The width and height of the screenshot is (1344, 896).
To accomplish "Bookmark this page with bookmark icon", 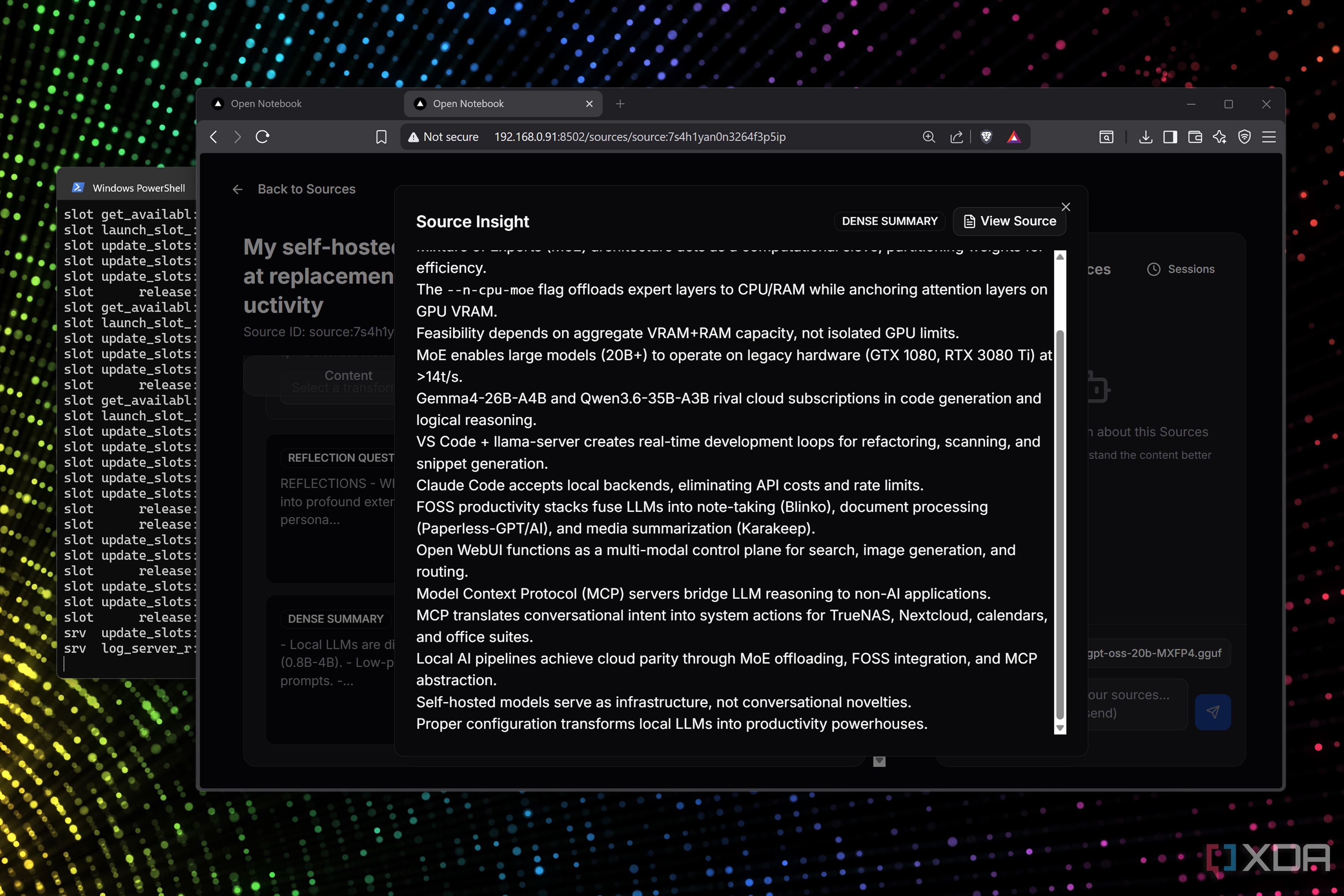I will [x=381, y=137].
